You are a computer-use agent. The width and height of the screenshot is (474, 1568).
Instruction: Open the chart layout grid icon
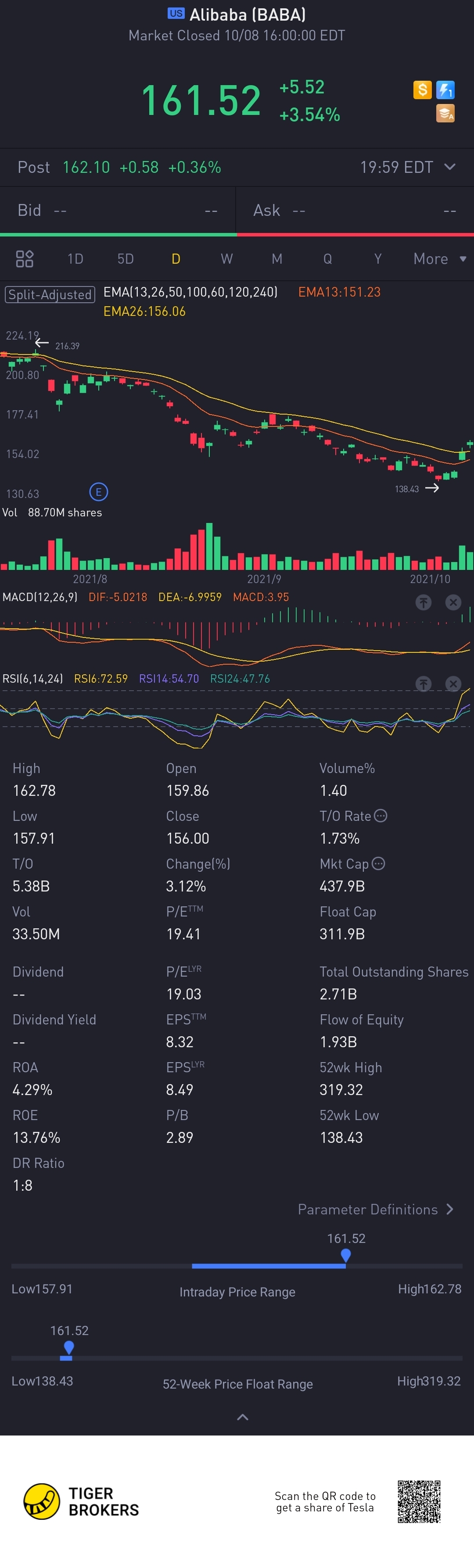tap(25, 259)
